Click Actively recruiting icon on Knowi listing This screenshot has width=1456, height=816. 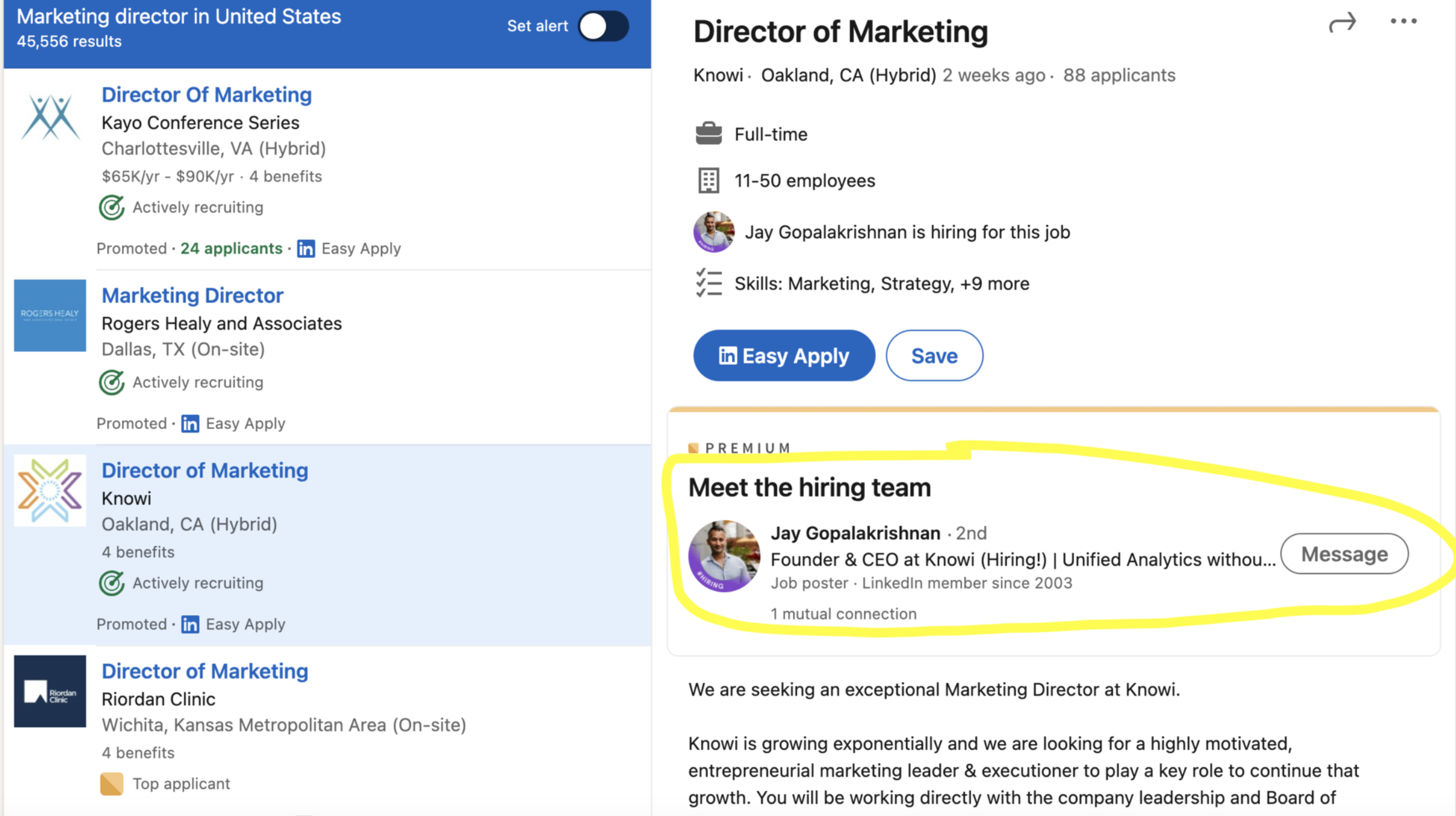tap(111, 583)
